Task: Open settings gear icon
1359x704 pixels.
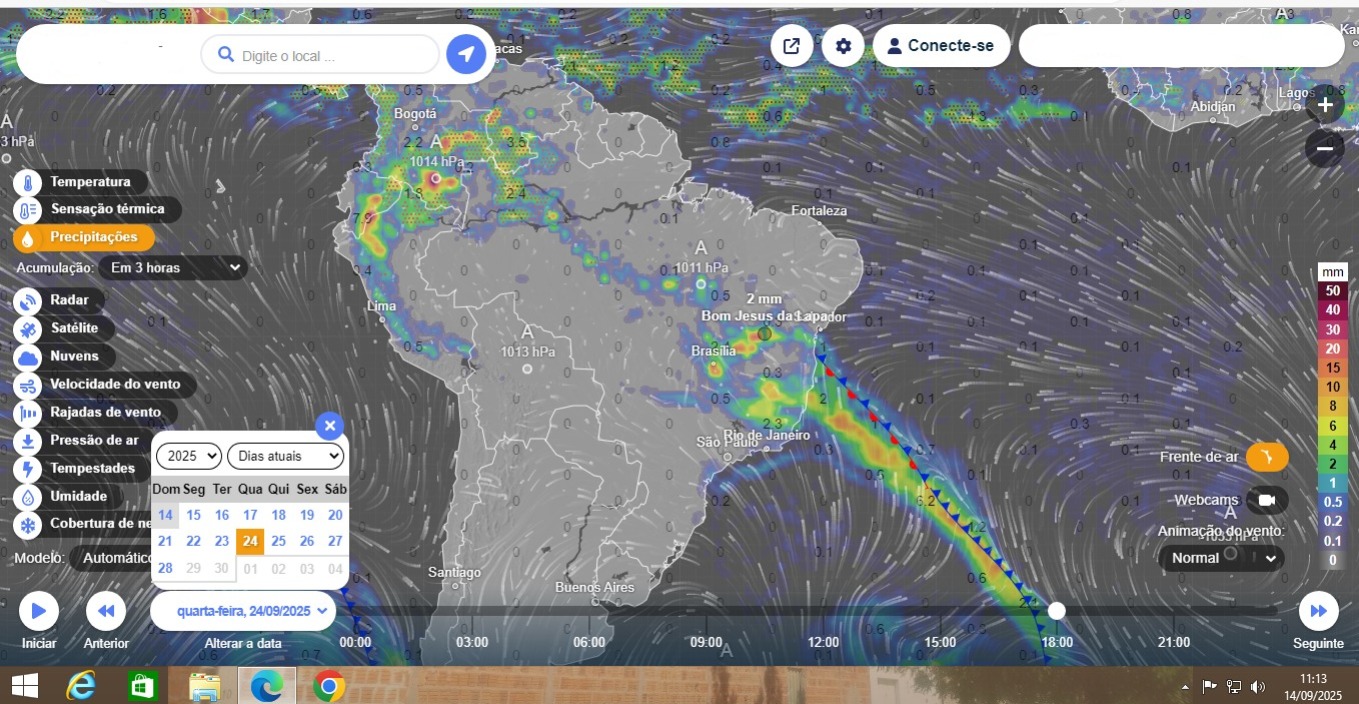Action: click(x=843, y=46)
